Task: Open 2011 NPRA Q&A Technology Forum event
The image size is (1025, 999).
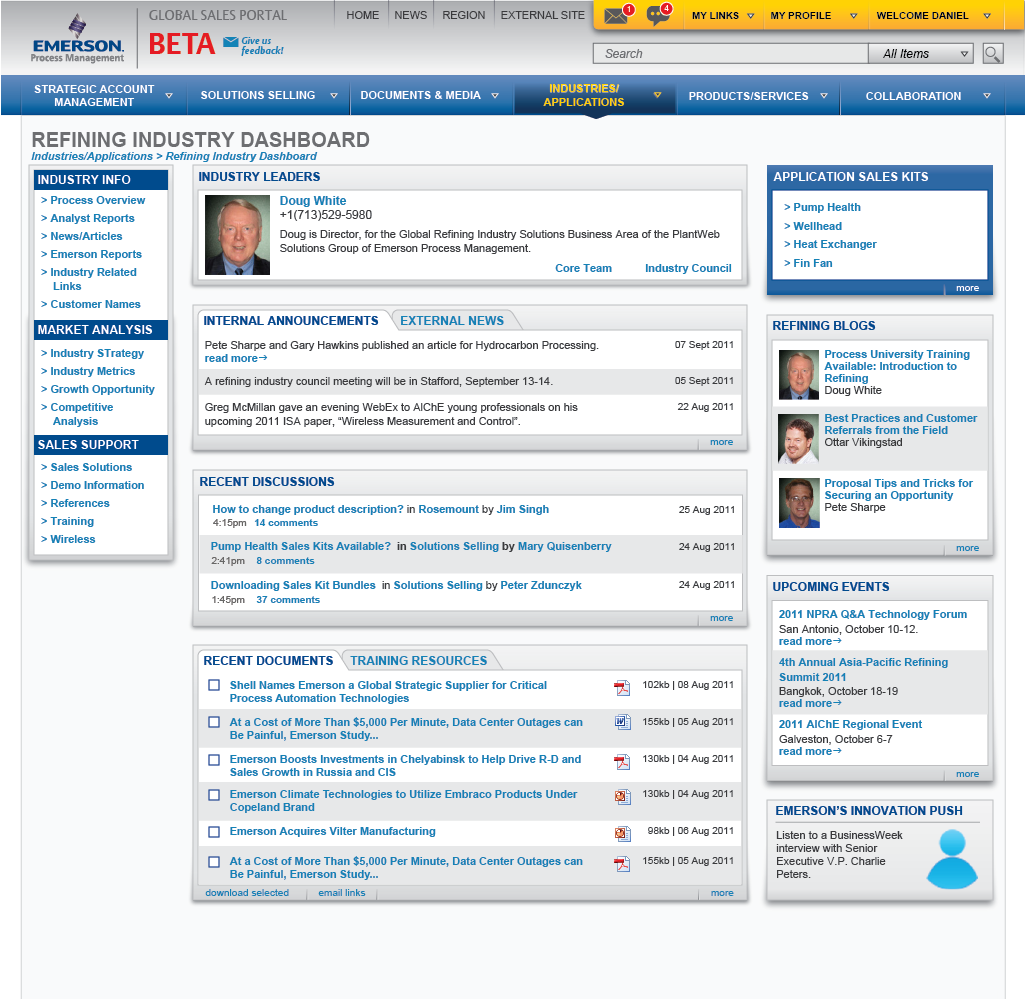Action: pos(873,614)
